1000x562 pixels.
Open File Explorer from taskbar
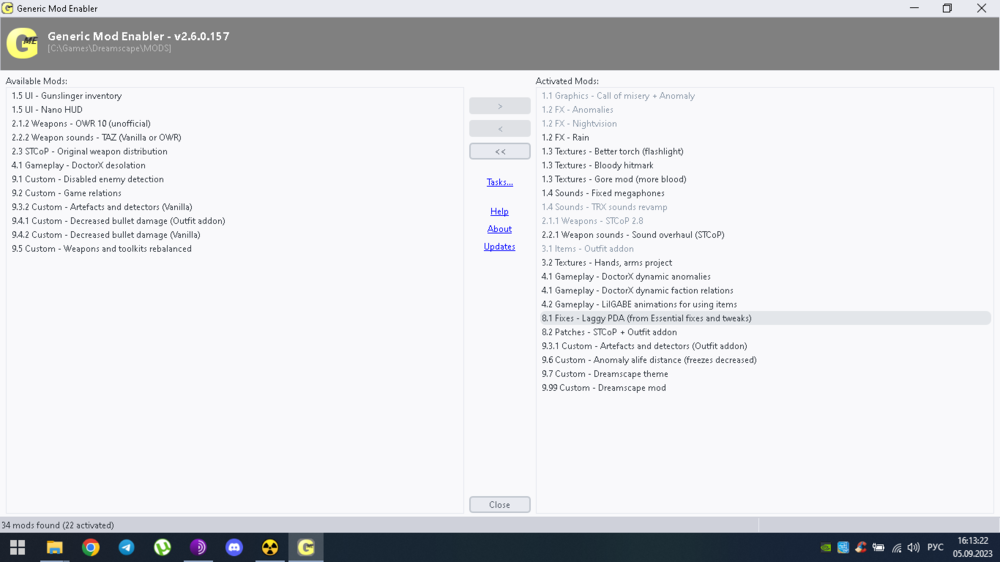tap(54, 547)
